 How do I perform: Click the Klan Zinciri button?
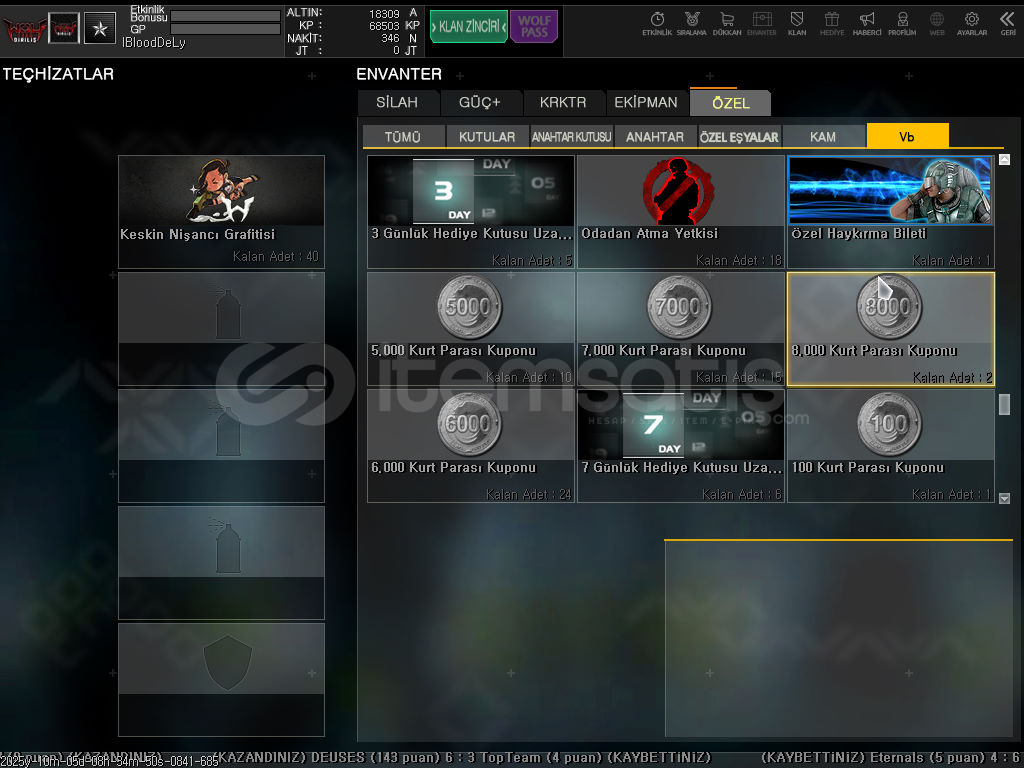[x=468, y=27]
